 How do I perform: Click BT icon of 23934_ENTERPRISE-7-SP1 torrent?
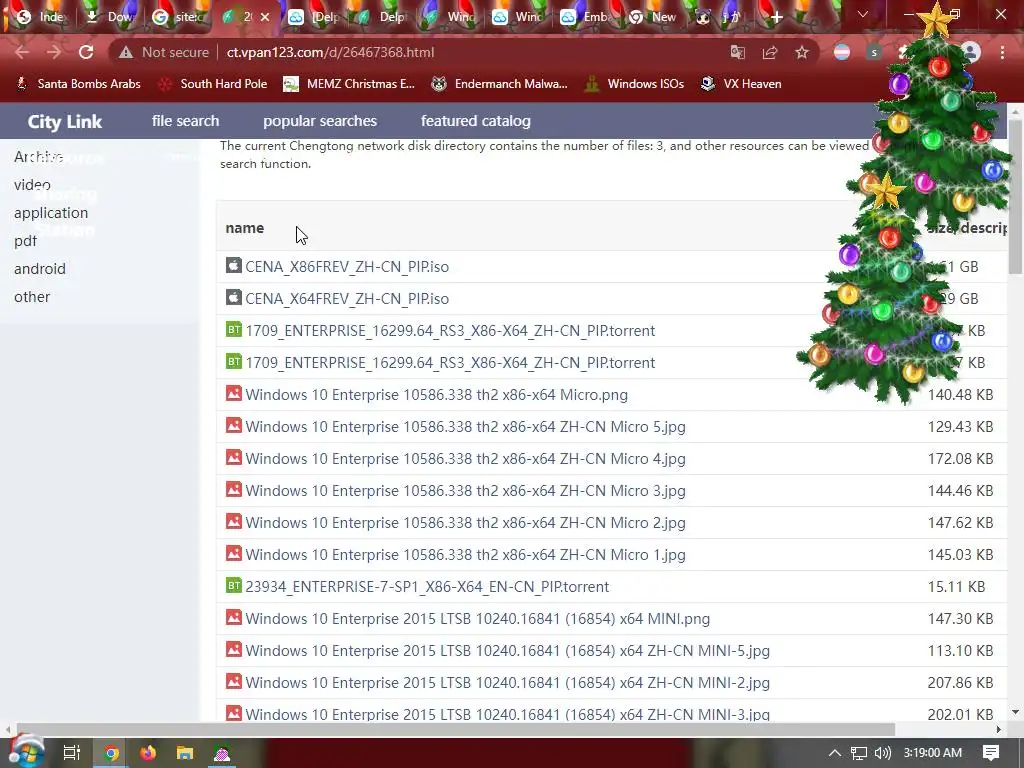click(234, 585)
